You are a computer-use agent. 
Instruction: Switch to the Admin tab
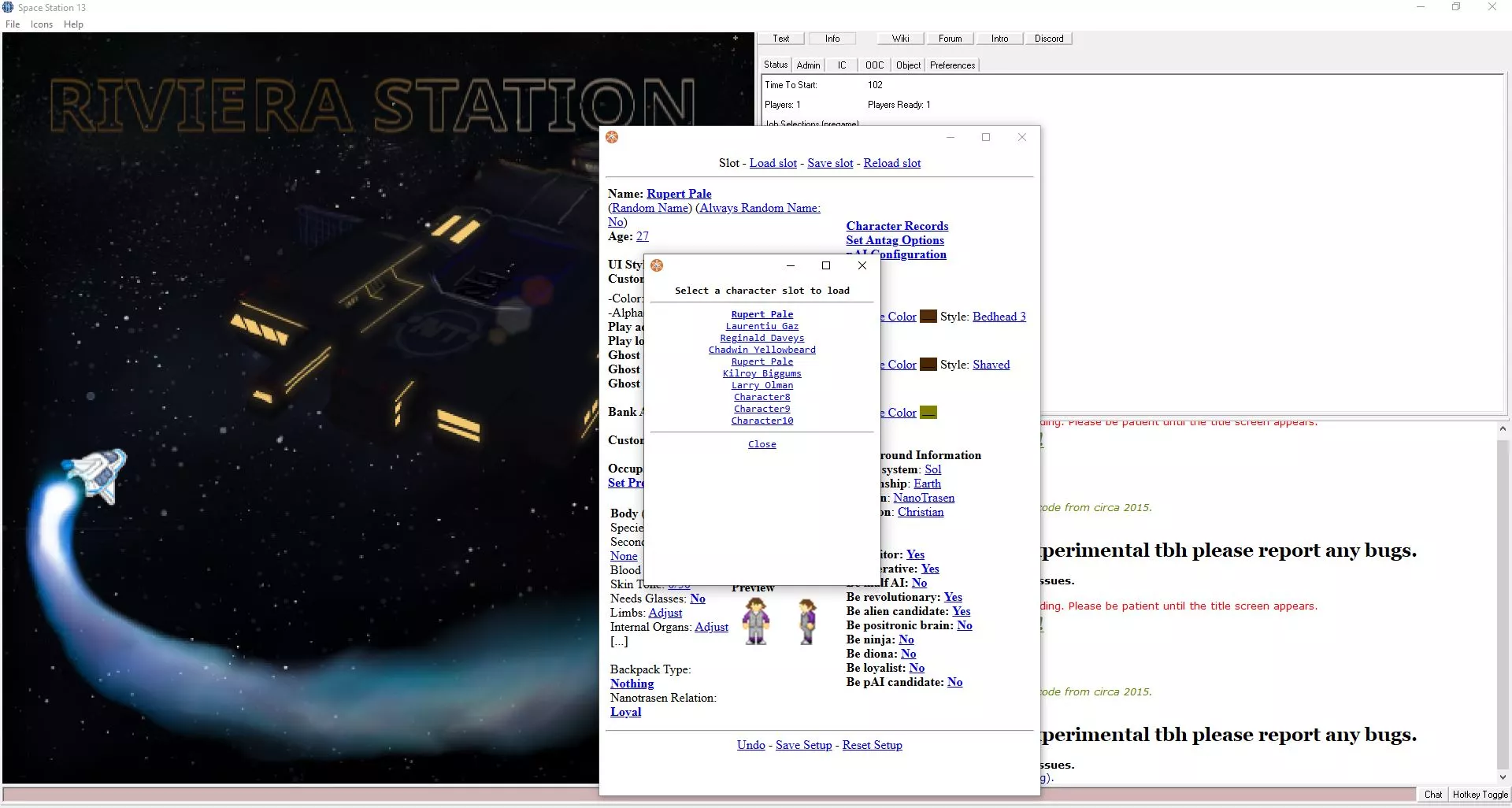[808, 65]
